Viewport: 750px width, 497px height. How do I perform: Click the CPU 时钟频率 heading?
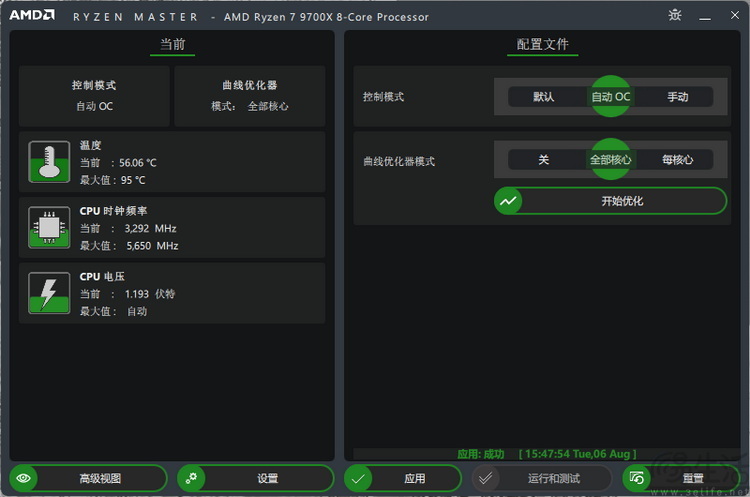pos(113,211)
